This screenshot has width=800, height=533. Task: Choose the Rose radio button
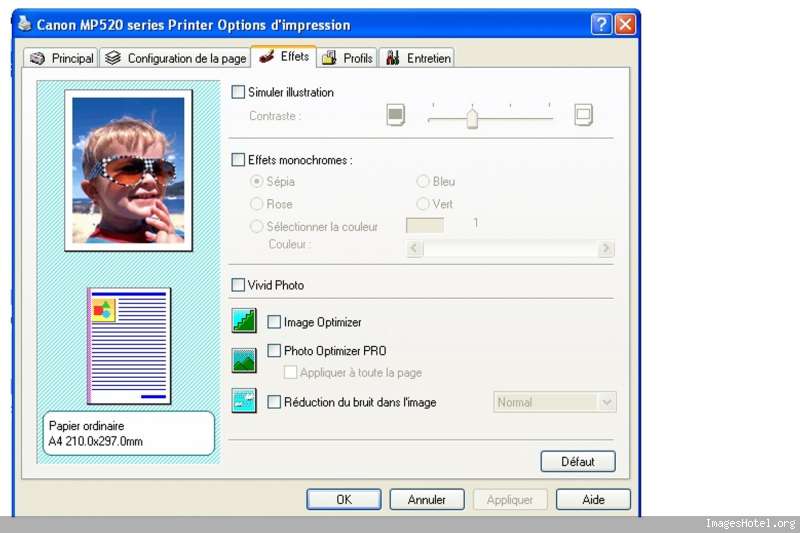[257, 204]
